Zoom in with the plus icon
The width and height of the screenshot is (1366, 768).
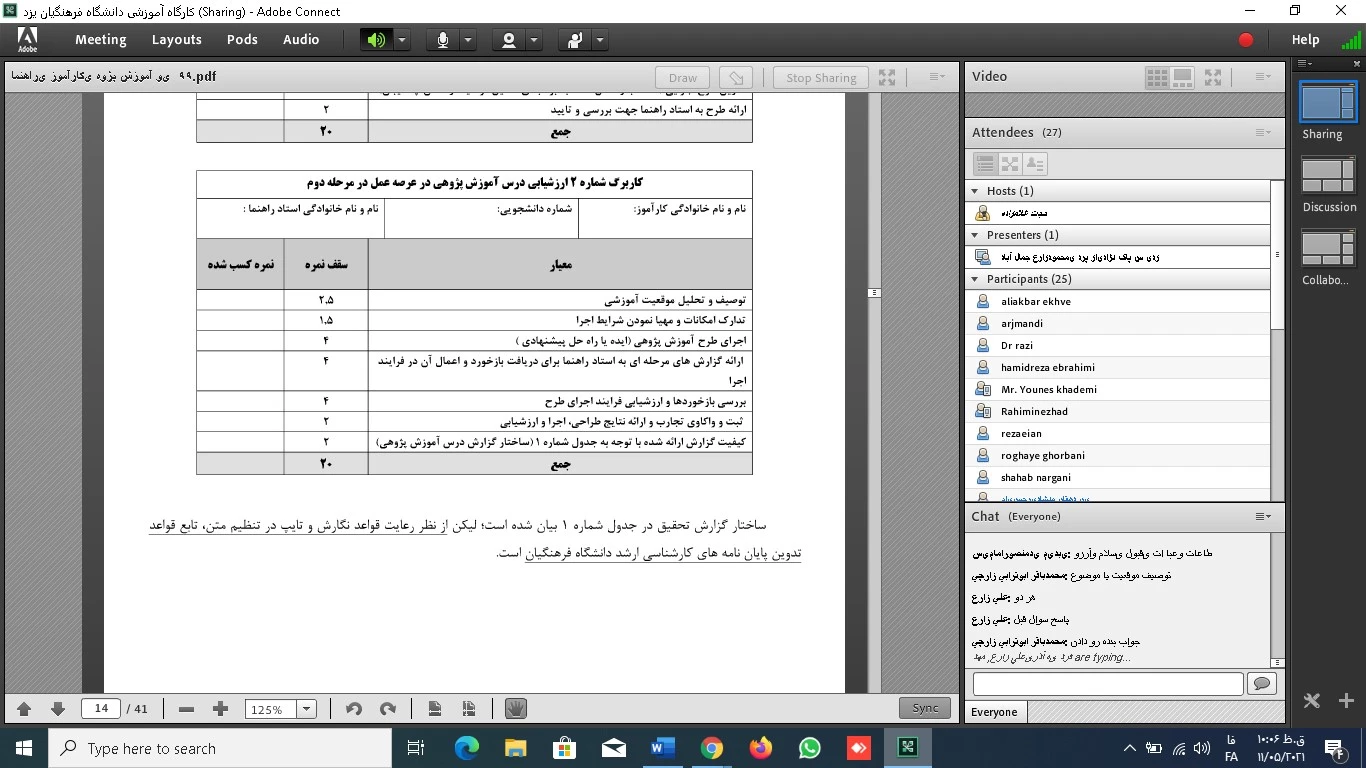[x=221, y=709]
